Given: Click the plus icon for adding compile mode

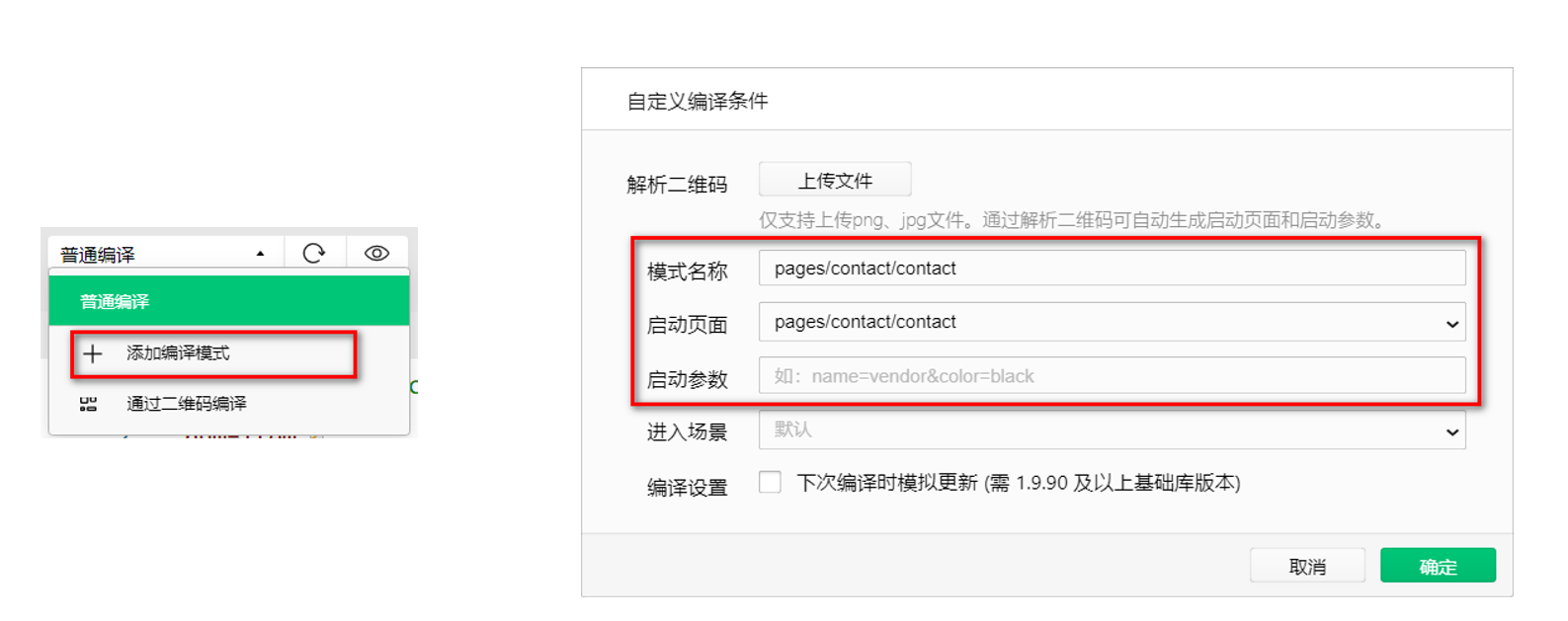Looking at the screenshot, I should (x=92, y=354).
